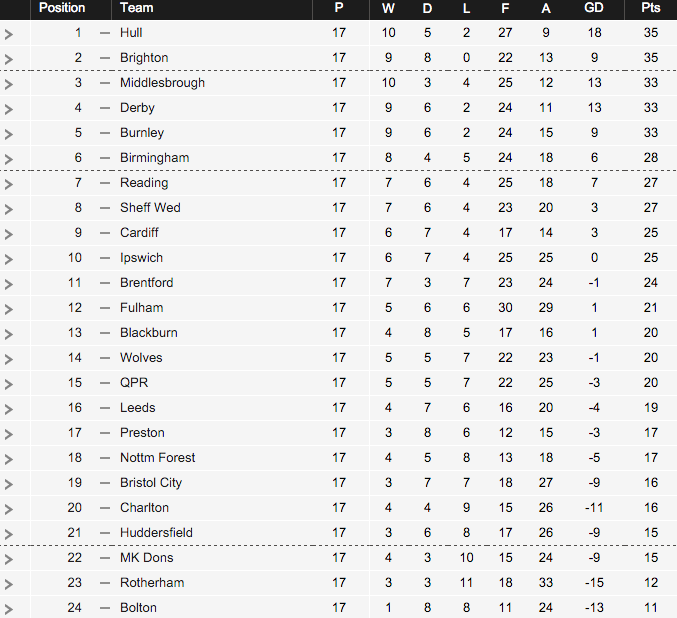This screenshot has height=618, width=677.
Task: Click the Derby movement dash icon
Action: (x=105, y=108)
